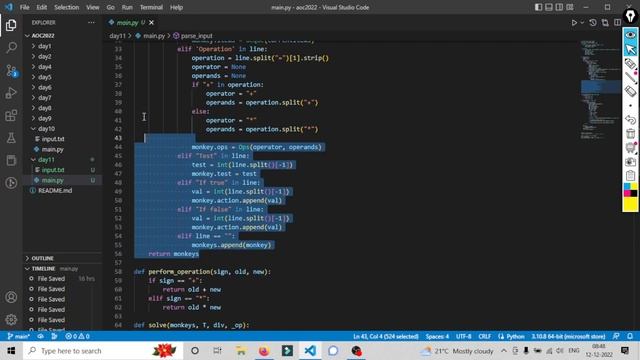Open the timeline history editor icon
The image size is (640, 360).
pos(593,23)
